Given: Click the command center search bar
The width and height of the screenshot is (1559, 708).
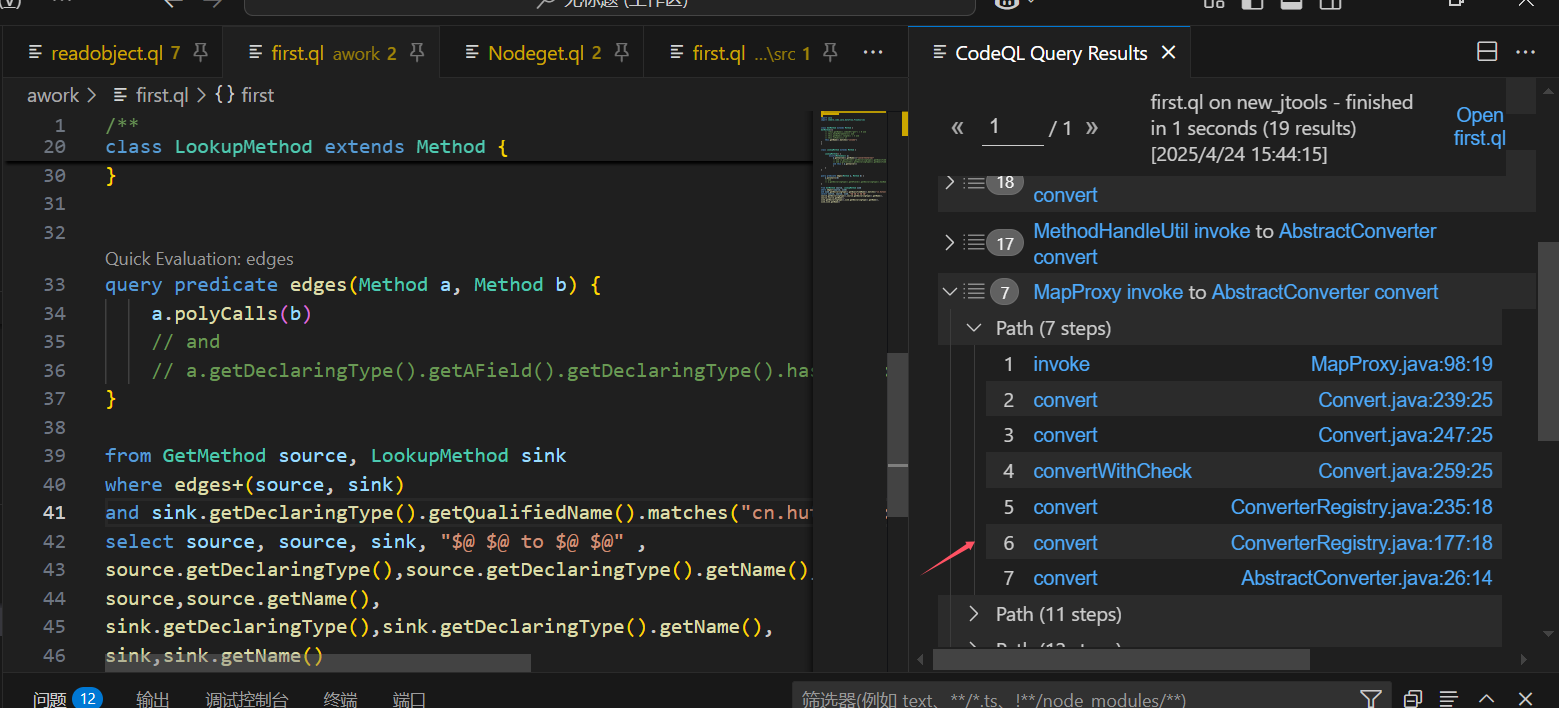Looking at the screenshot, I should pyautogui.click(x=610, y=4).
